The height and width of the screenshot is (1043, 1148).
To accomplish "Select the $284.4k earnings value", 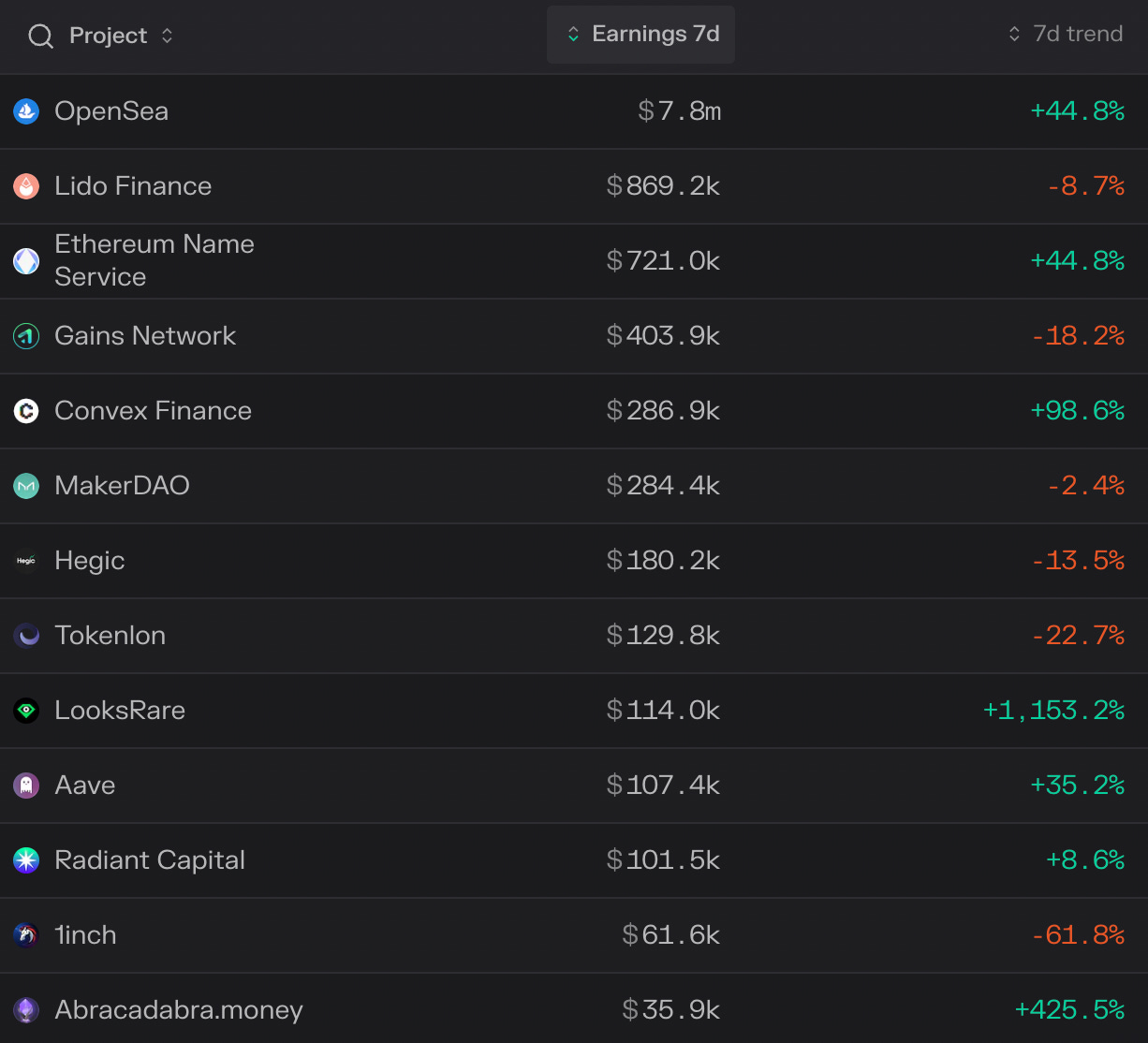I will (663, 486).
